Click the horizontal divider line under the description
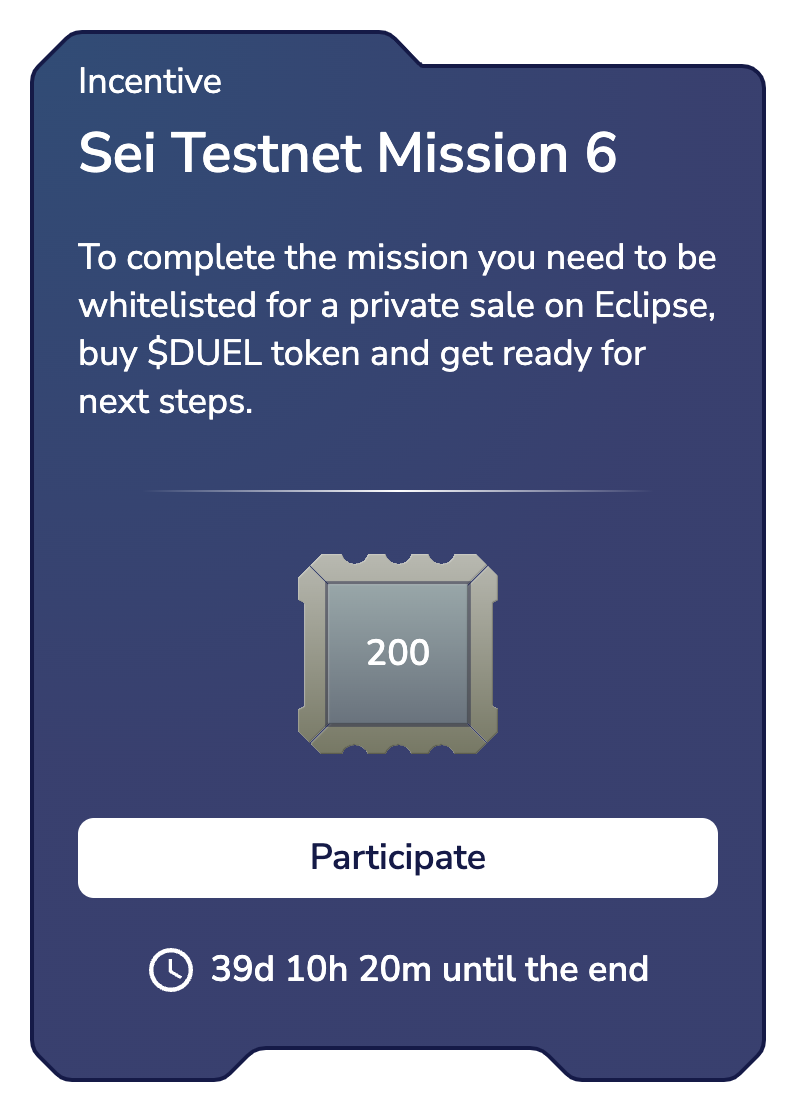798x1114 pixels. [x=398, y=491]
